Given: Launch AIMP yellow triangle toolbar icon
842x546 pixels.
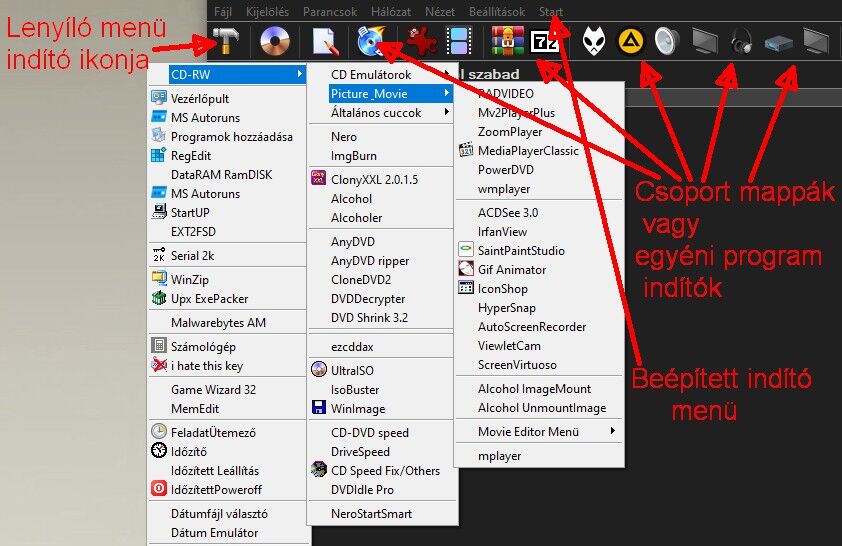Looking at the screenshot, I should point(630,41).
